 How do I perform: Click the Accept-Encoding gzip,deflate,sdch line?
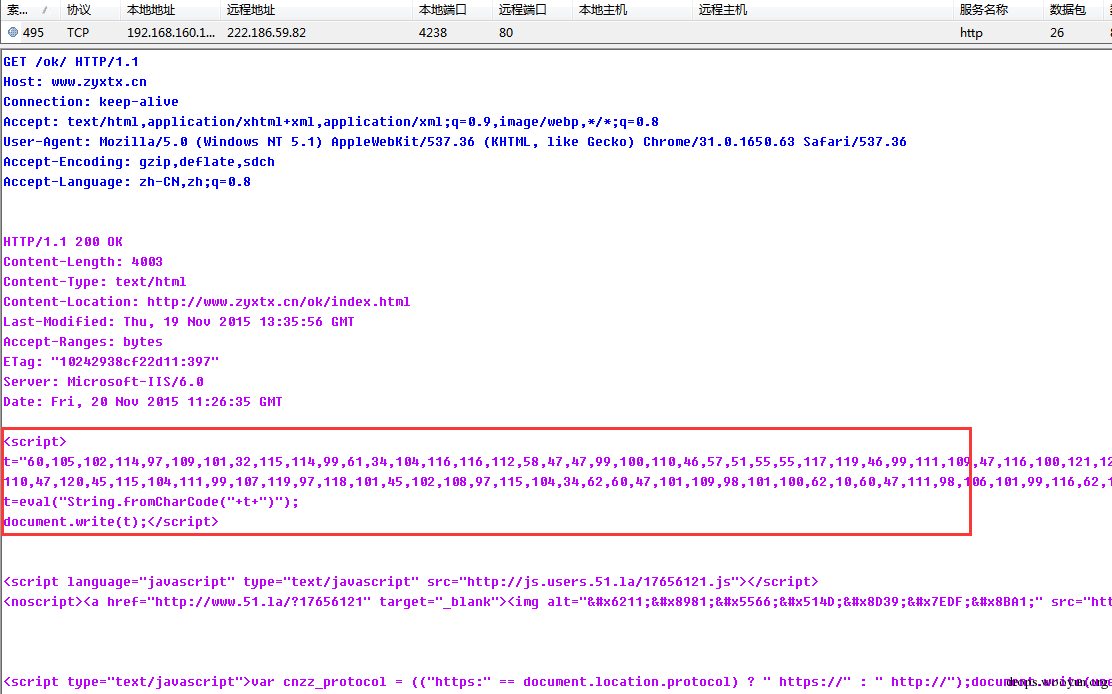point(139,162)
